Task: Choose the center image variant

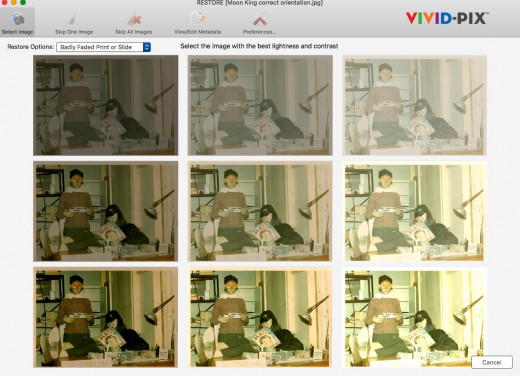Action: [x=260, y=211]
